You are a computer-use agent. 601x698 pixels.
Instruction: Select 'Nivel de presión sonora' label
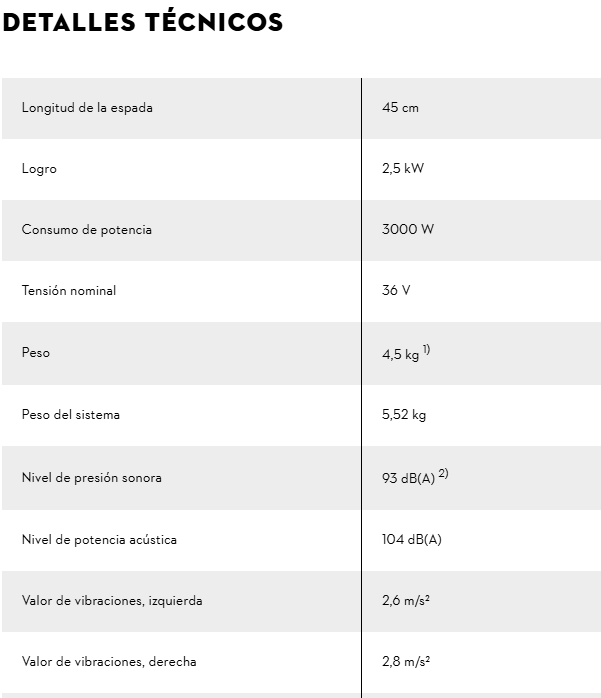click(x=92, y=478)
